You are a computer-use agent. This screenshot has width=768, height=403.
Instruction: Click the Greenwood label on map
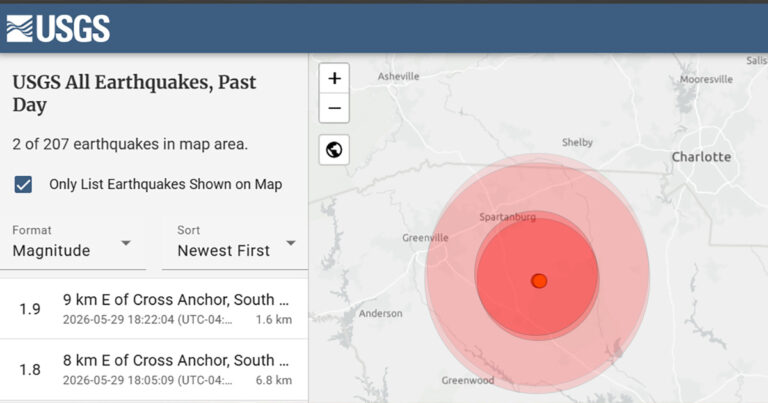pyautogui.click(x=467, y=380)
